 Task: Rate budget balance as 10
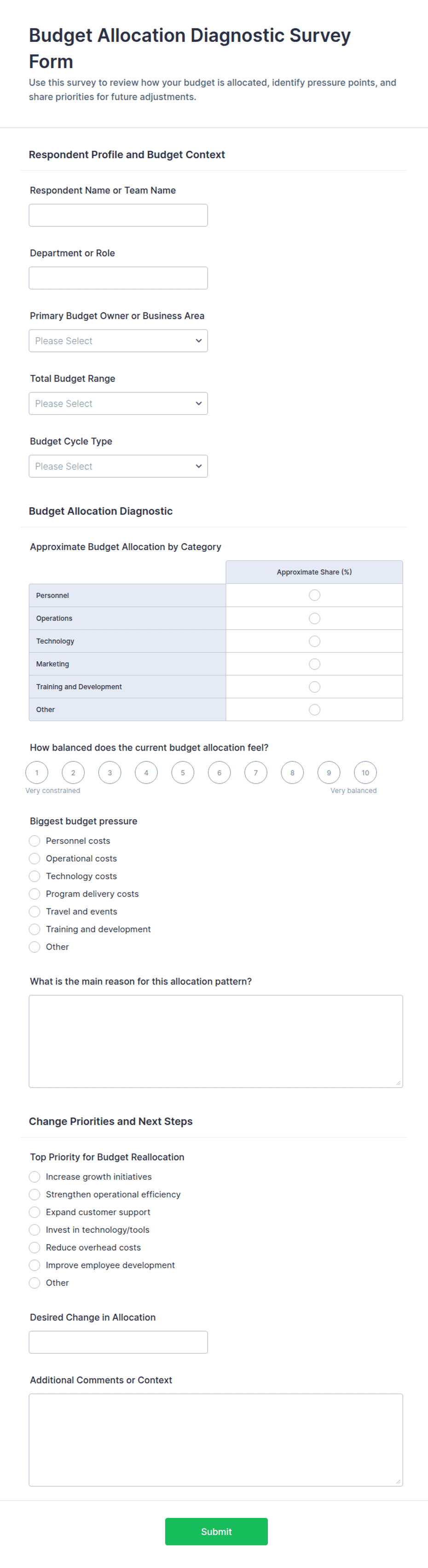pos(365,773)
